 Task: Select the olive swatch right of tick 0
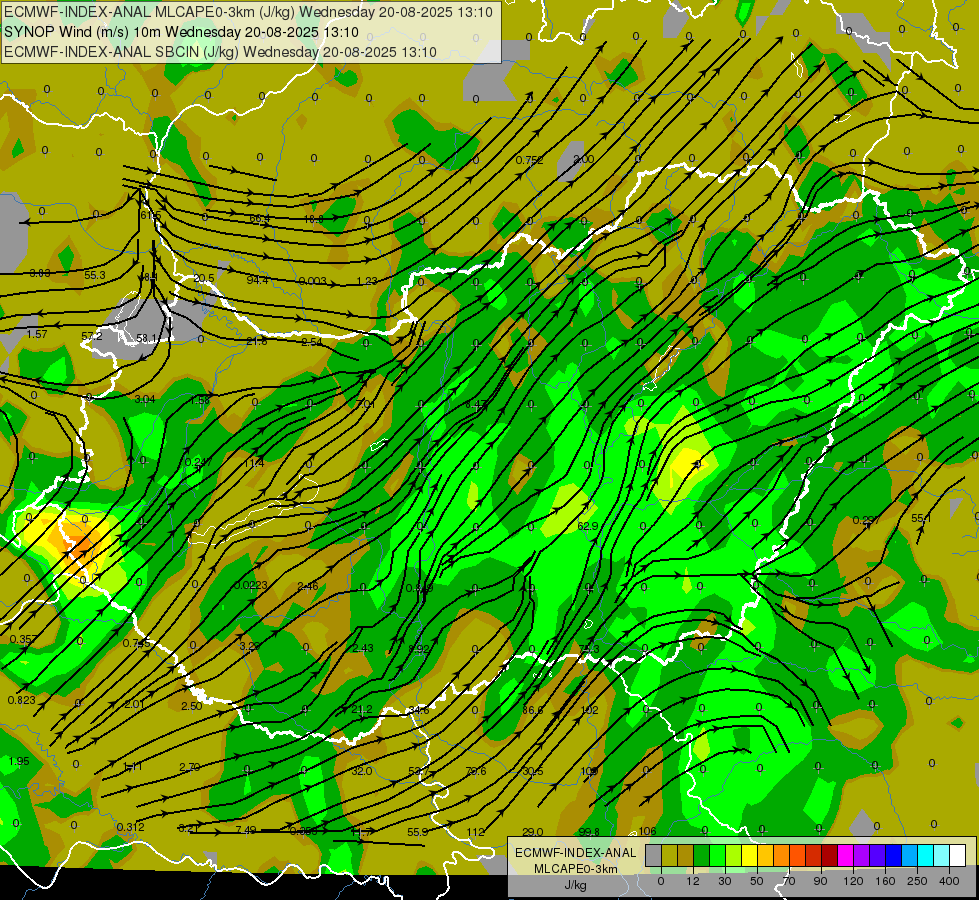669,856
